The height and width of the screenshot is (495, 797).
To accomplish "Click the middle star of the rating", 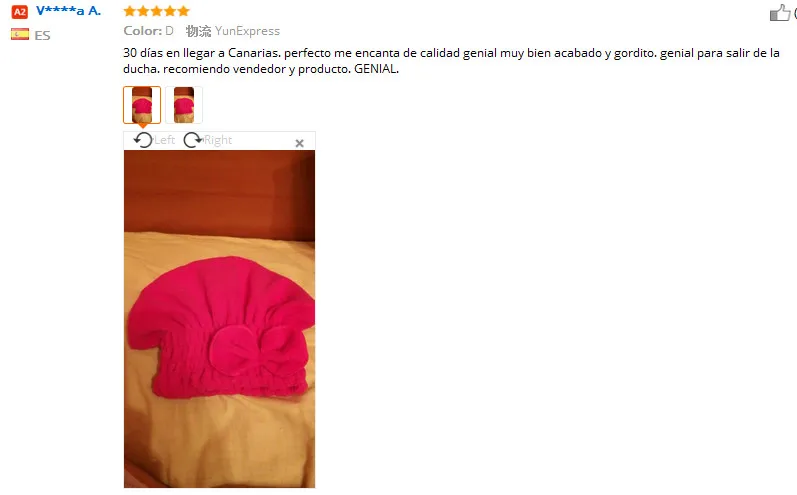I will coord(157,11).
